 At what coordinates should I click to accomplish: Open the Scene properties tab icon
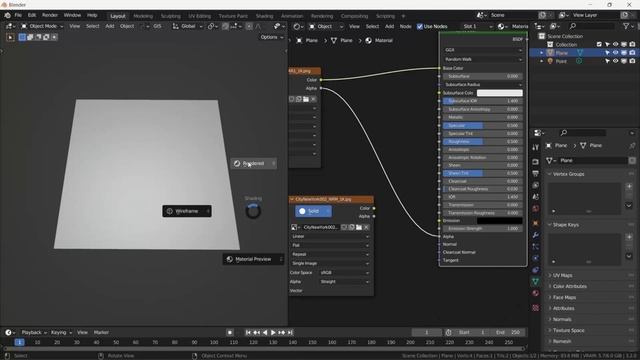[536, 197]
